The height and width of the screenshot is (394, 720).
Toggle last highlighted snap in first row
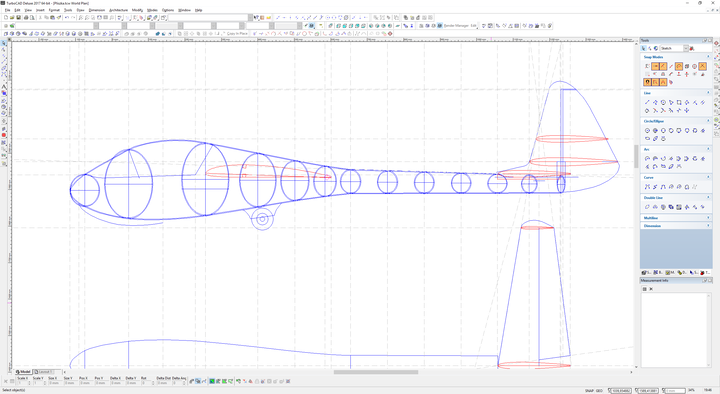pyautogui.click(x=702, y=67)
